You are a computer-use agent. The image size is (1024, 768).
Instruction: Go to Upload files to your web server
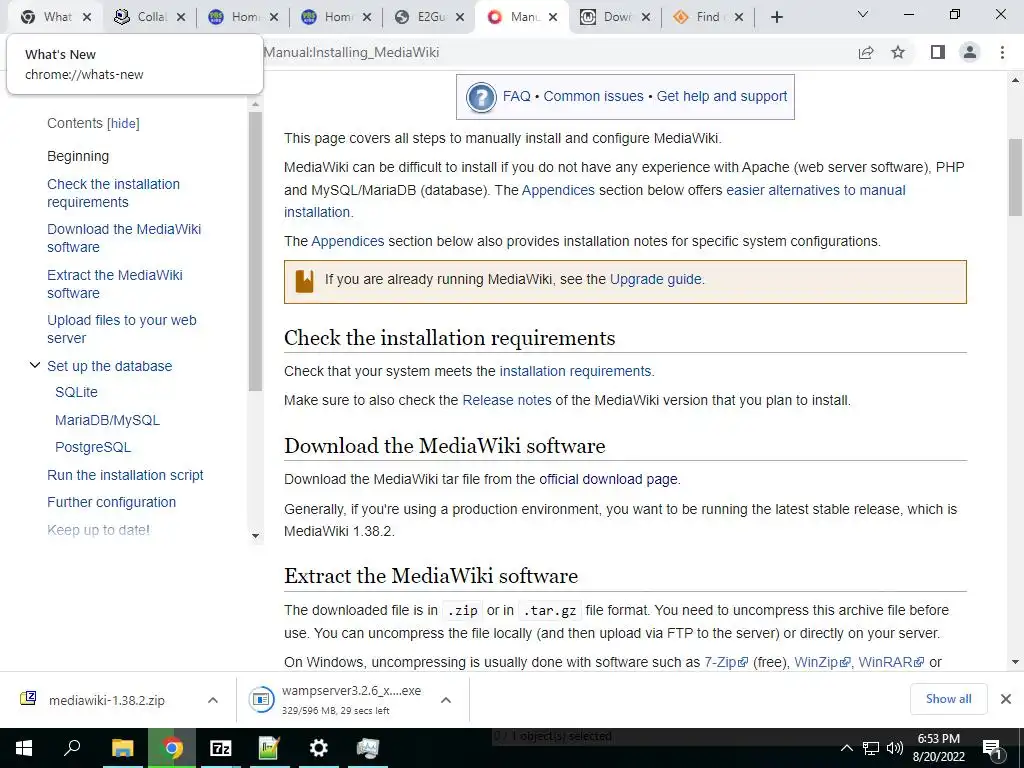click(121, 329)
